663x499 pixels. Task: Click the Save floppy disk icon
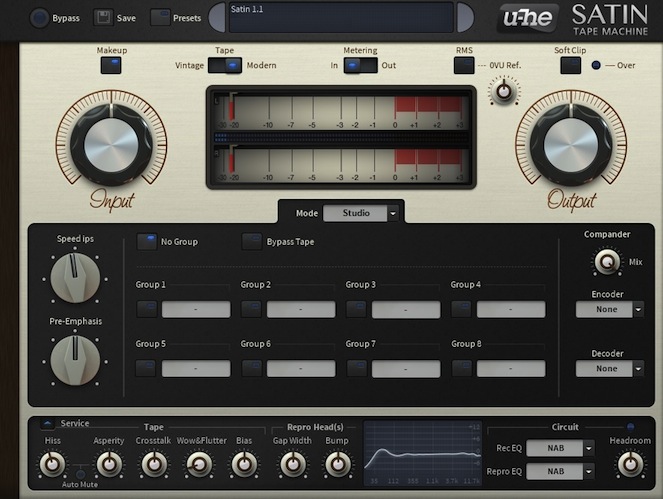(104, 18)
